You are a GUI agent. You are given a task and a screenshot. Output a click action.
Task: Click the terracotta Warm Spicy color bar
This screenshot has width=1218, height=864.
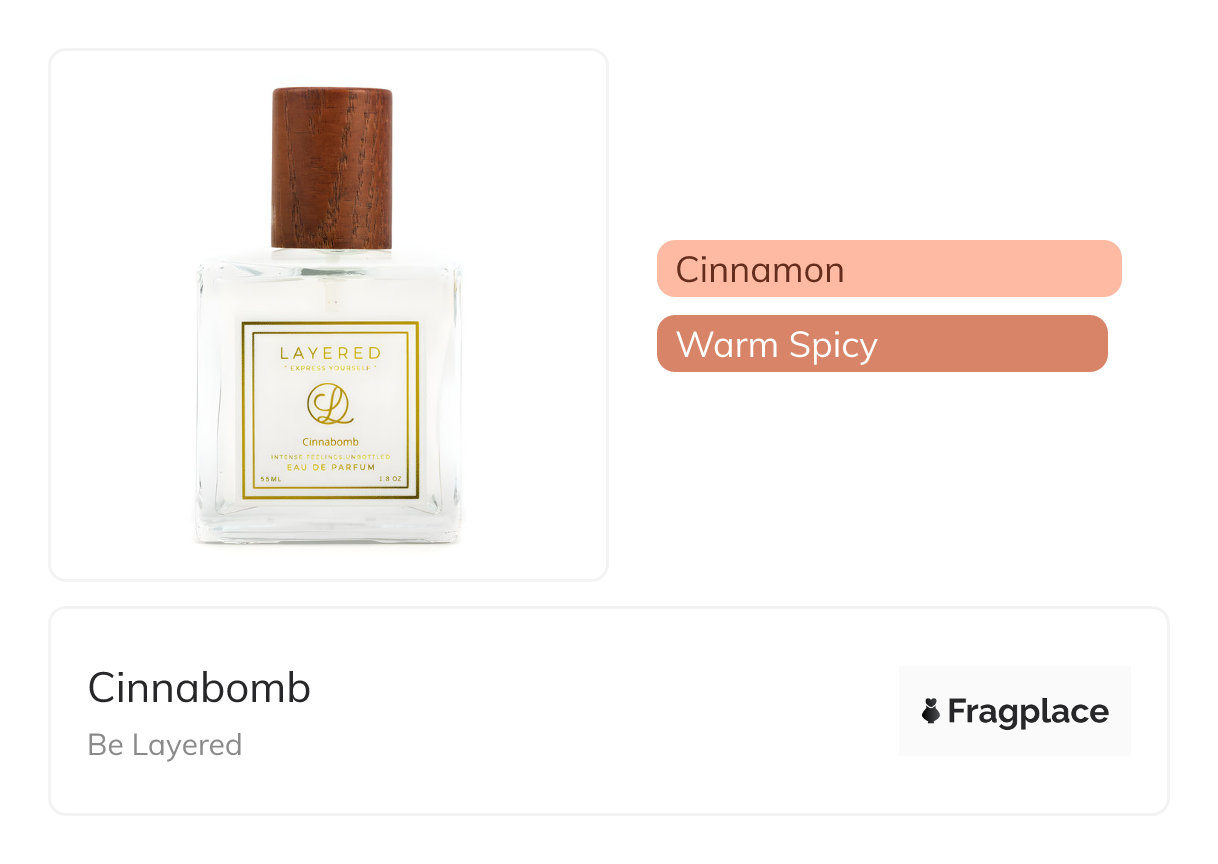click(1000, 344)
